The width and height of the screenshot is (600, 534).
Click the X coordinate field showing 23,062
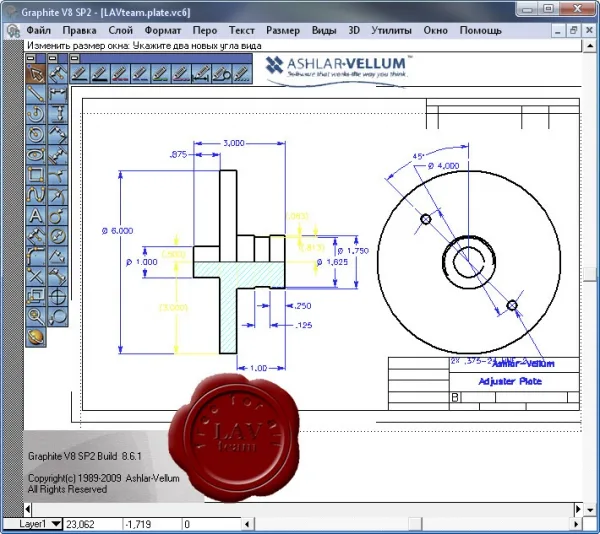pos(92,524)
